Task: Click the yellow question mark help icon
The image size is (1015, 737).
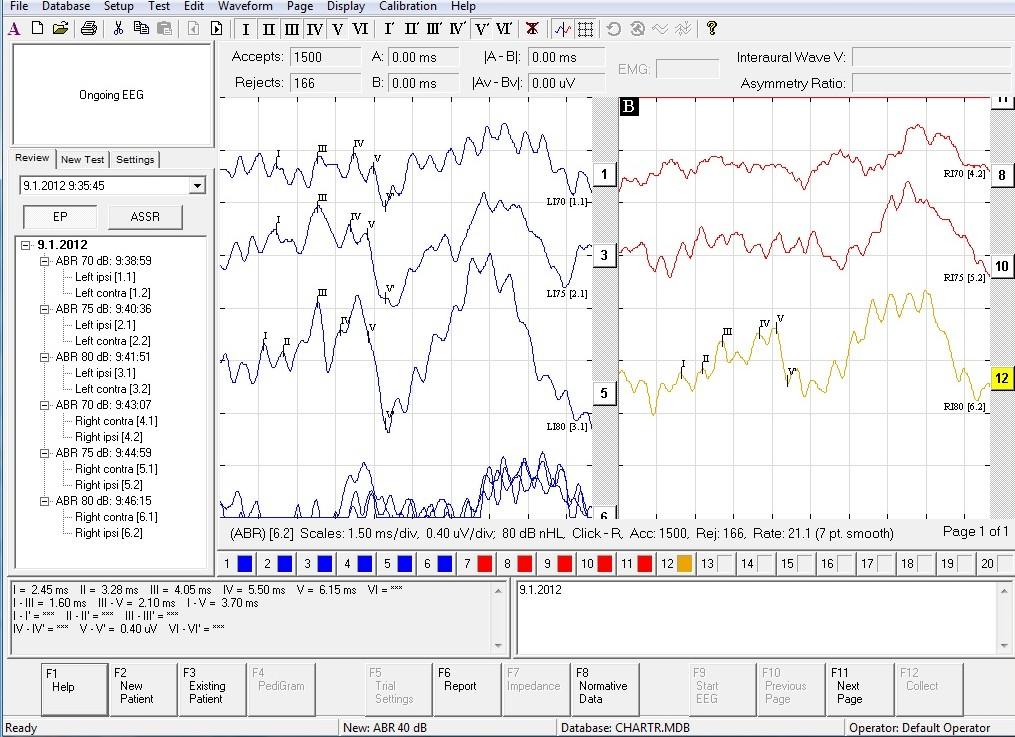Action: (711, 28)
